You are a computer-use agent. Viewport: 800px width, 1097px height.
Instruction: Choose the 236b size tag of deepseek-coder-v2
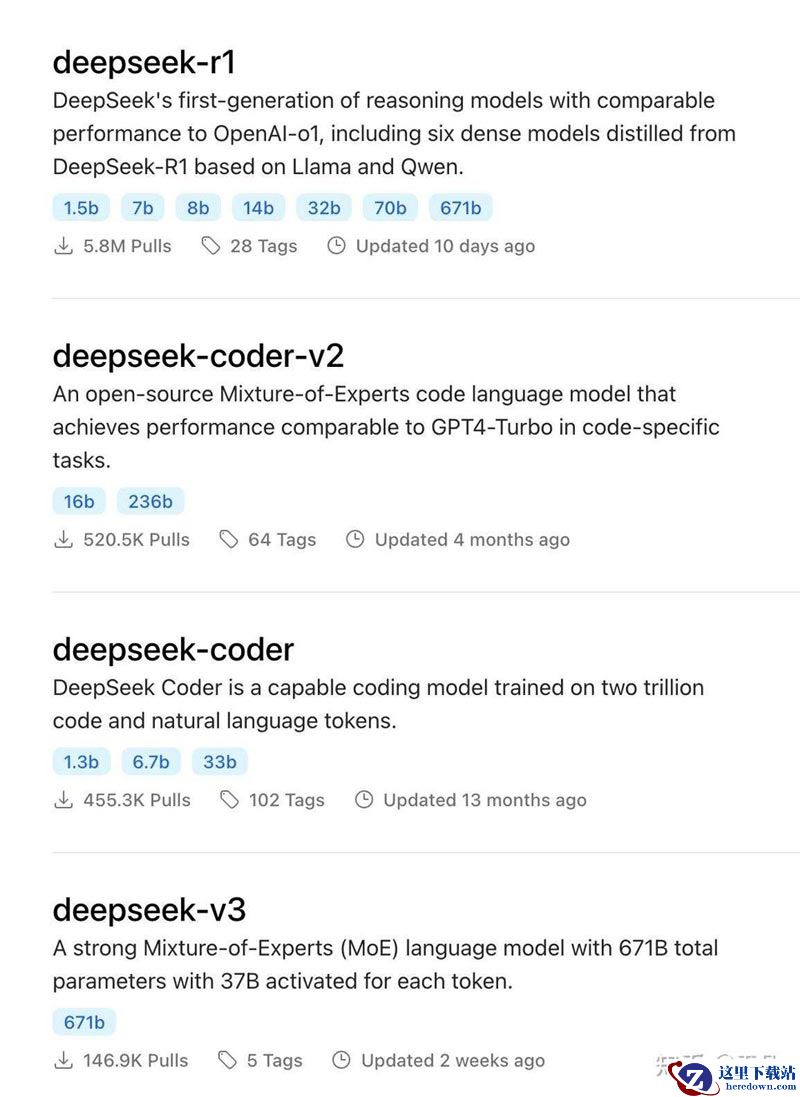[150, 502]
